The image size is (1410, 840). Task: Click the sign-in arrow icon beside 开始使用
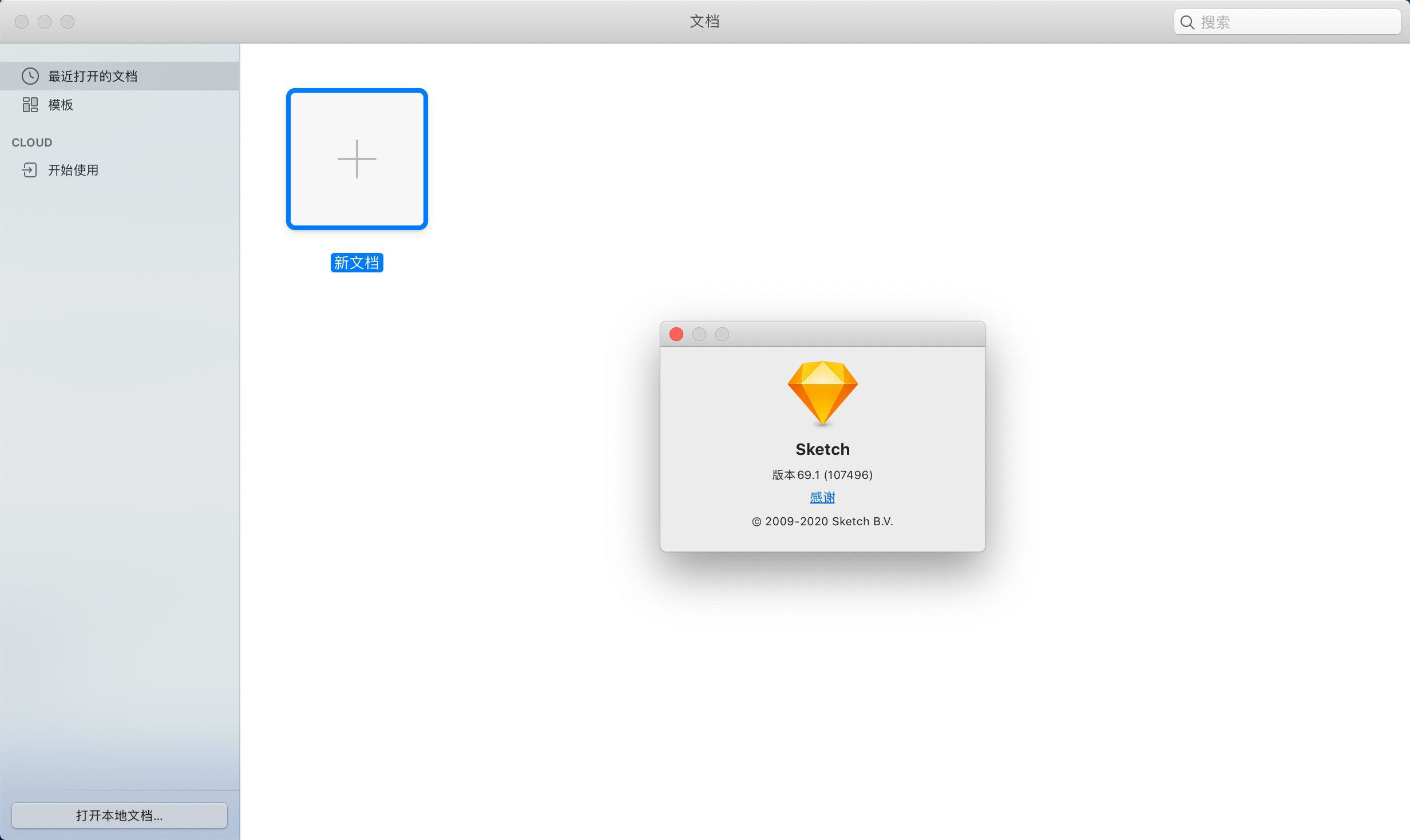(x=30, y=170)
